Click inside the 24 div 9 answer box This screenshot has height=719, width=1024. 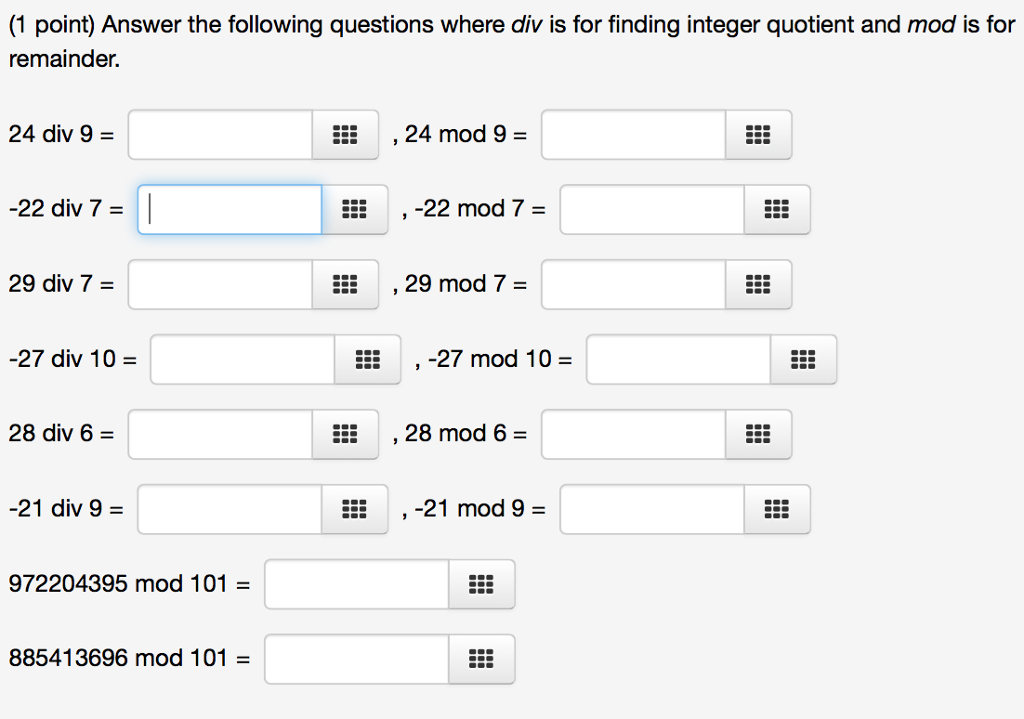point(220,134)
